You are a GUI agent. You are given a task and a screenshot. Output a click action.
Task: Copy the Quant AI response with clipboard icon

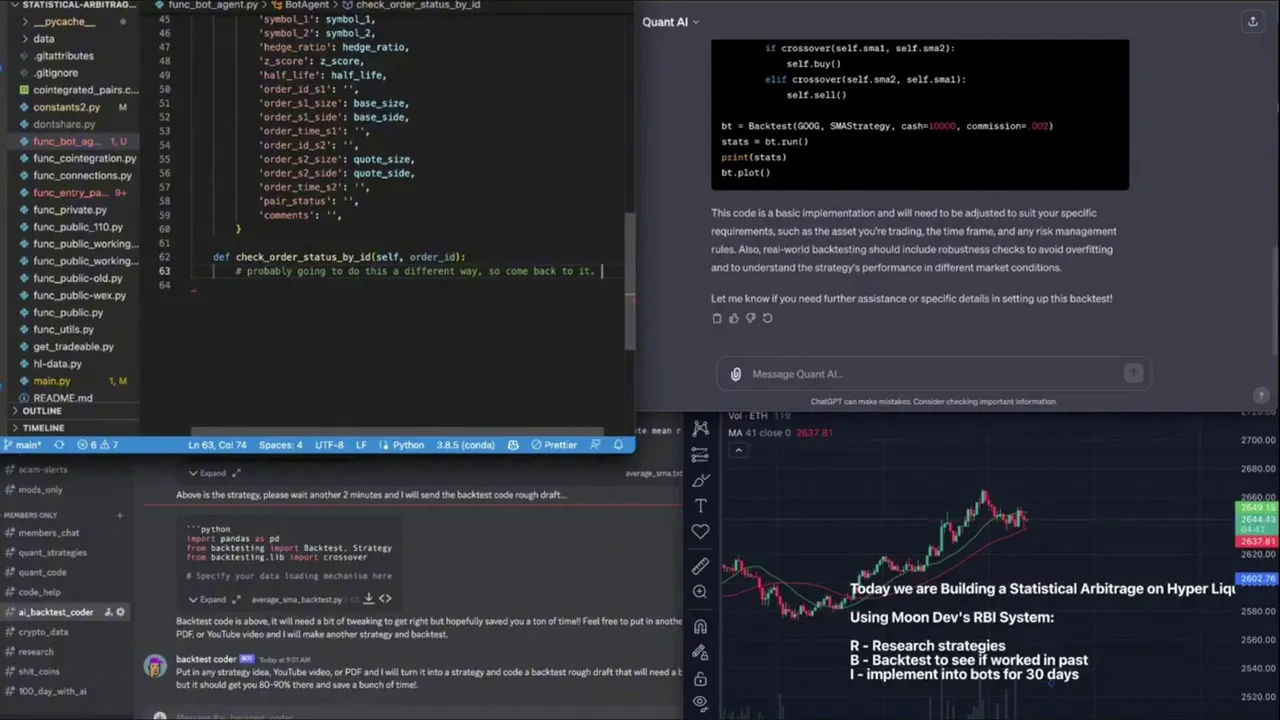click(716, 318)
